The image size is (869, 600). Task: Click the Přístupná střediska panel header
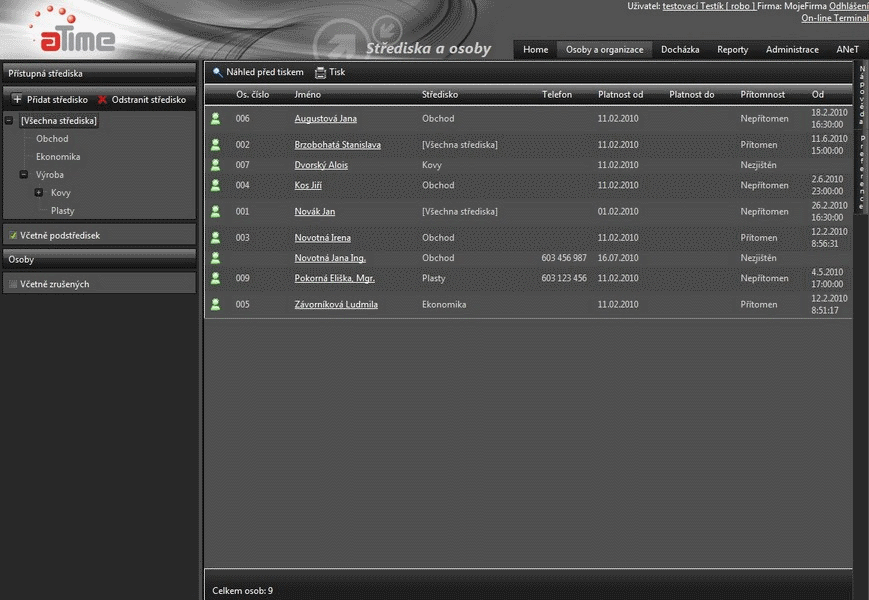100,73
